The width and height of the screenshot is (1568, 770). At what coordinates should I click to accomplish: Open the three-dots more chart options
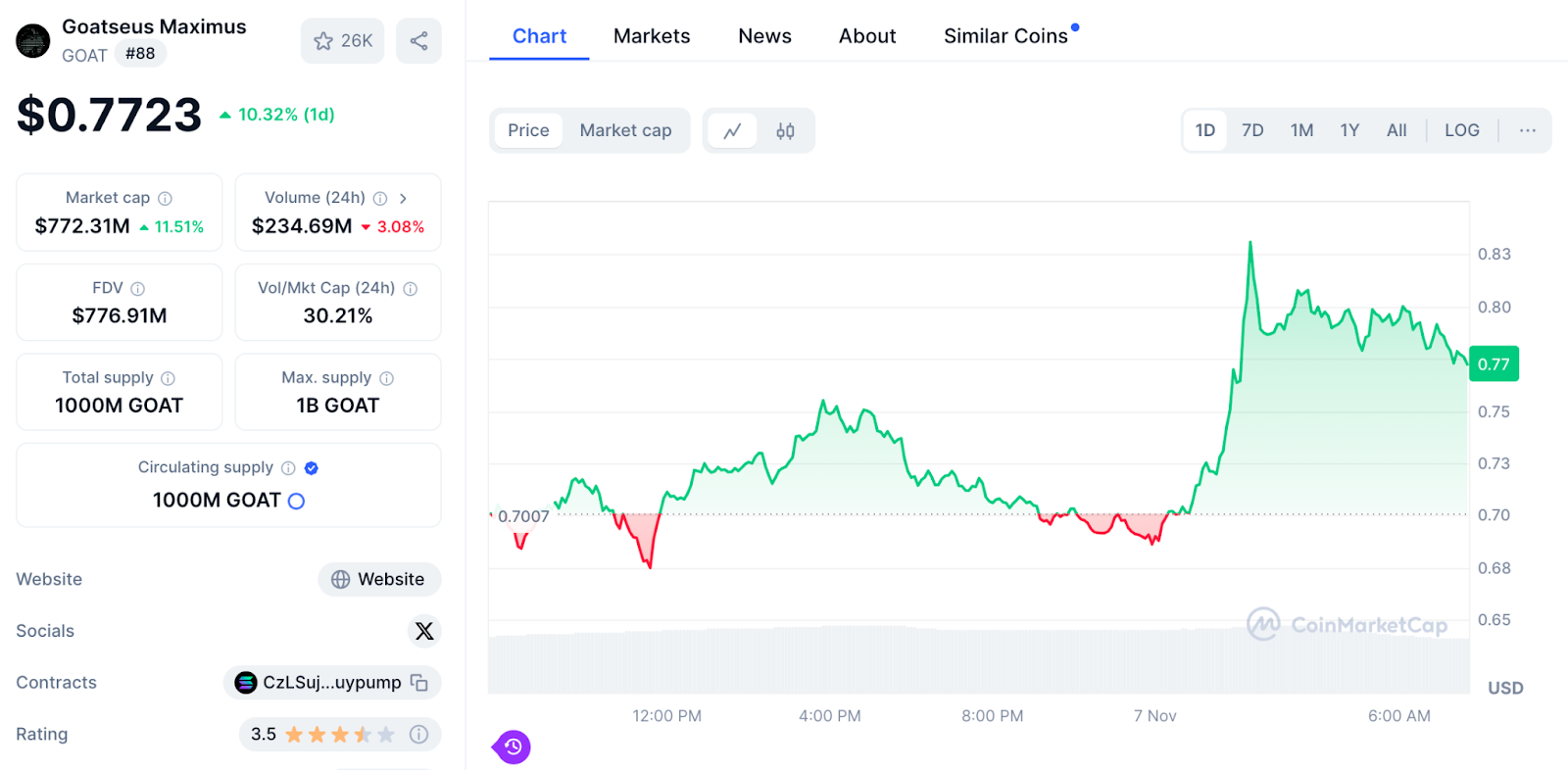tap(1527, 130)
